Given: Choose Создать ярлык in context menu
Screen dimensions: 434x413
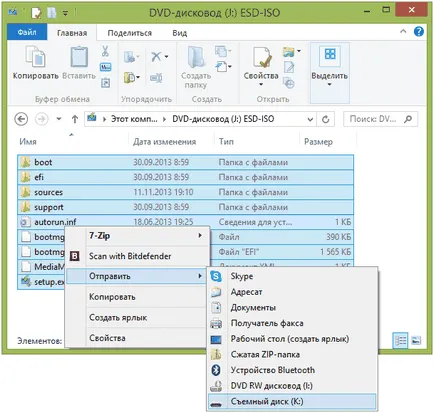Looking at the screenshot, I should click(137, 318).
